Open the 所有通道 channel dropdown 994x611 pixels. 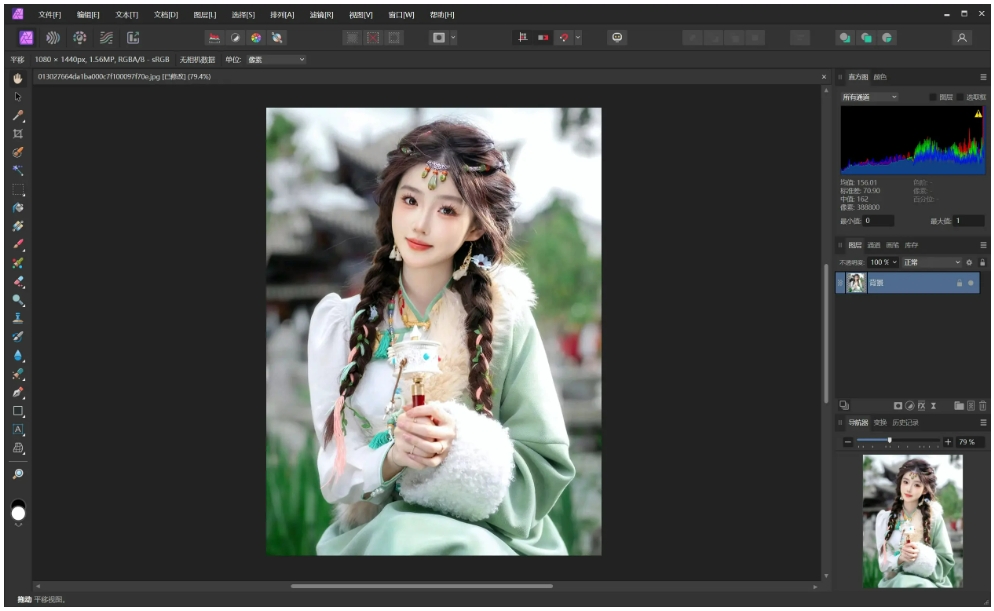click(x=869, y=97)
